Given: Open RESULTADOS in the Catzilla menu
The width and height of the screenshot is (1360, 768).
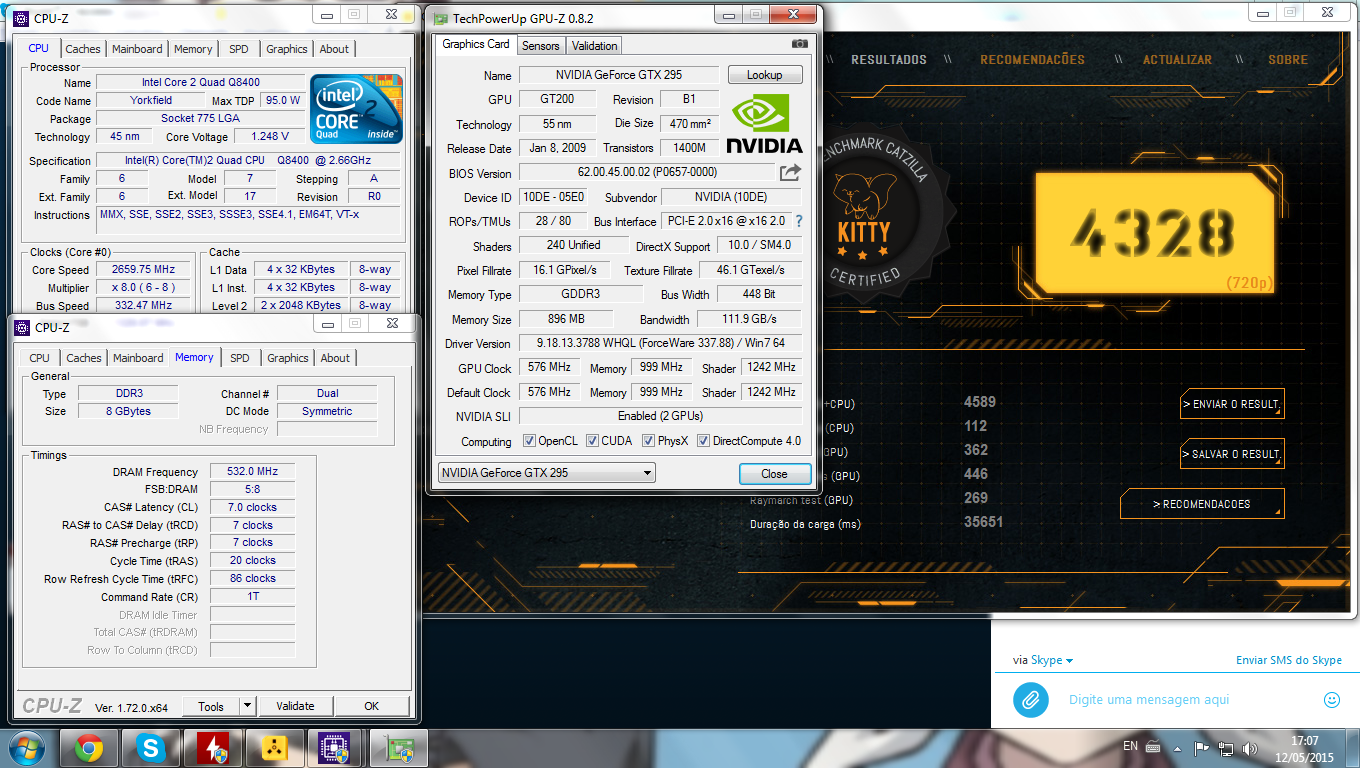Looking at the screenshot, I should pos(889,60).
